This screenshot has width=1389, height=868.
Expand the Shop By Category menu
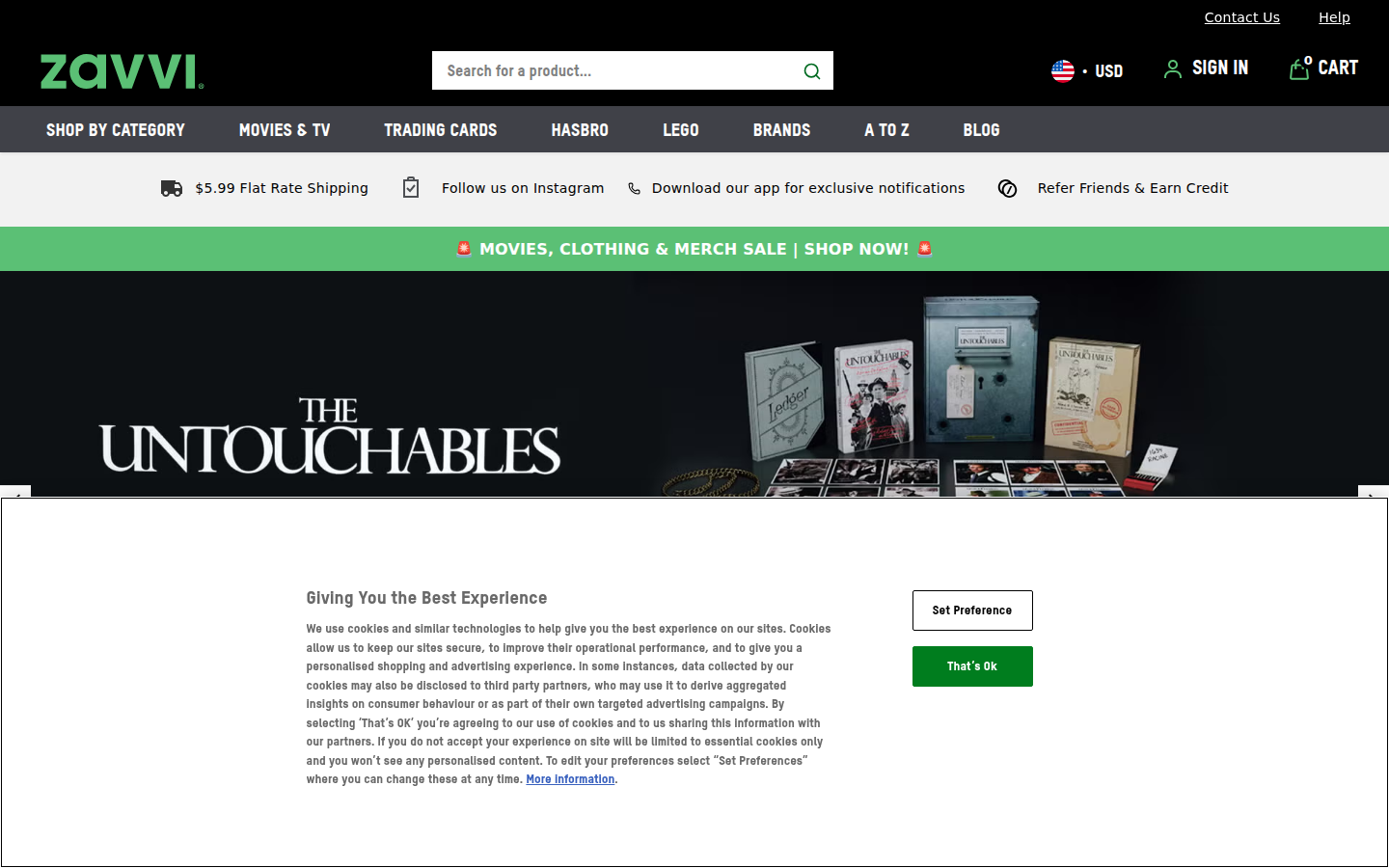[115, 129]
